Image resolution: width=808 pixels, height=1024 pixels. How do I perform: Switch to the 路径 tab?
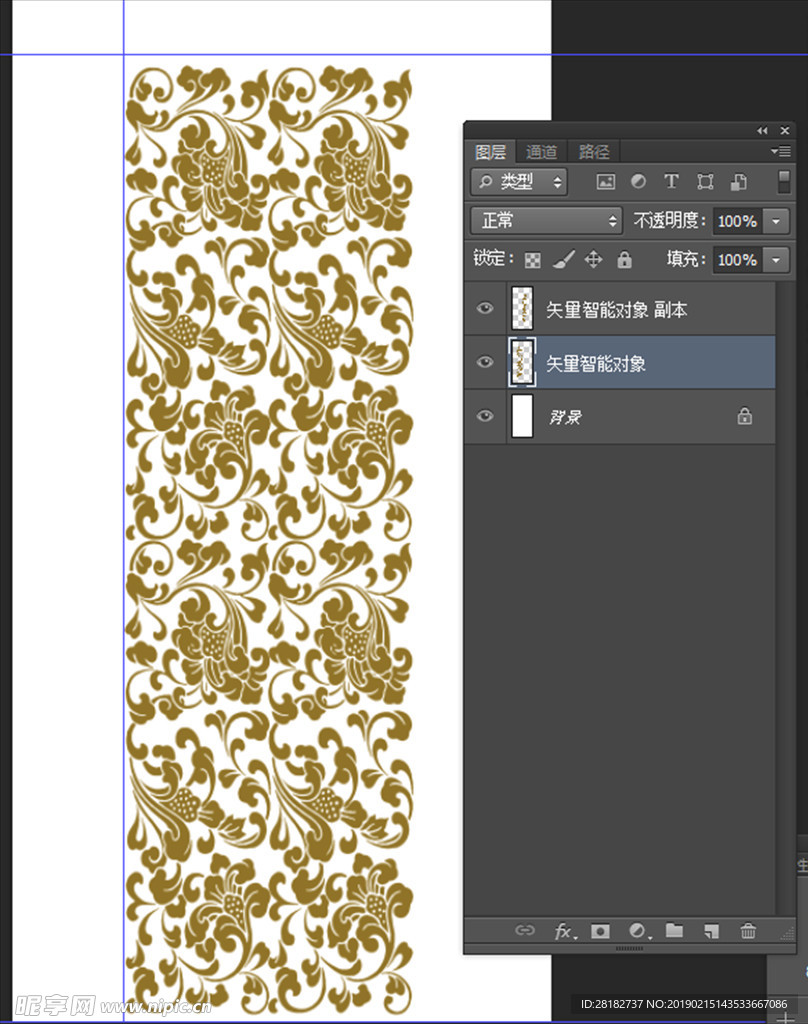(594, 152)
